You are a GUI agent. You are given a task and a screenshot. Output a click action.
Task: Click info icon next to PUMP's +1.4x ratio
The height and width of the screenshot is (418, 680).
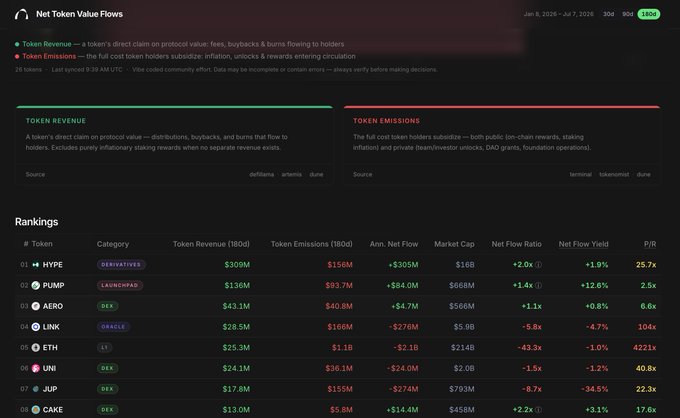tap(538, 285)
